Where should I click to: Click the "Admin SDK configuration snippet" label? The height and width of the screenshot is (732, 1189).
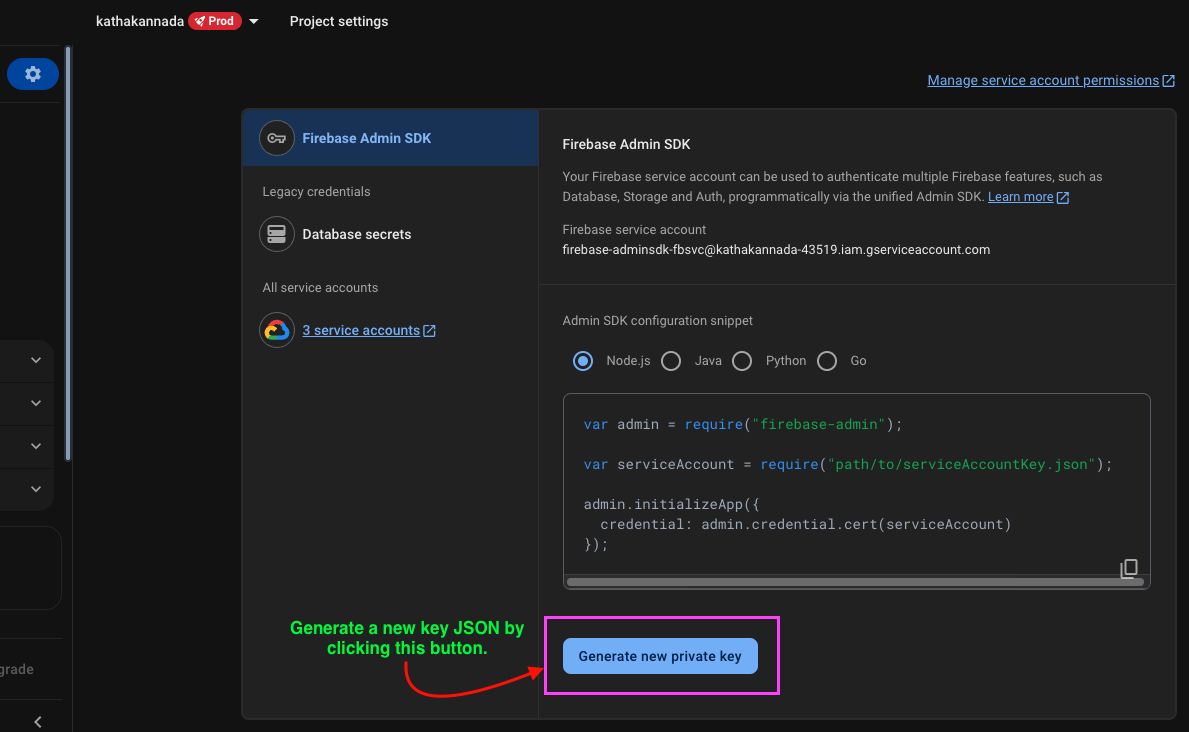657,321
